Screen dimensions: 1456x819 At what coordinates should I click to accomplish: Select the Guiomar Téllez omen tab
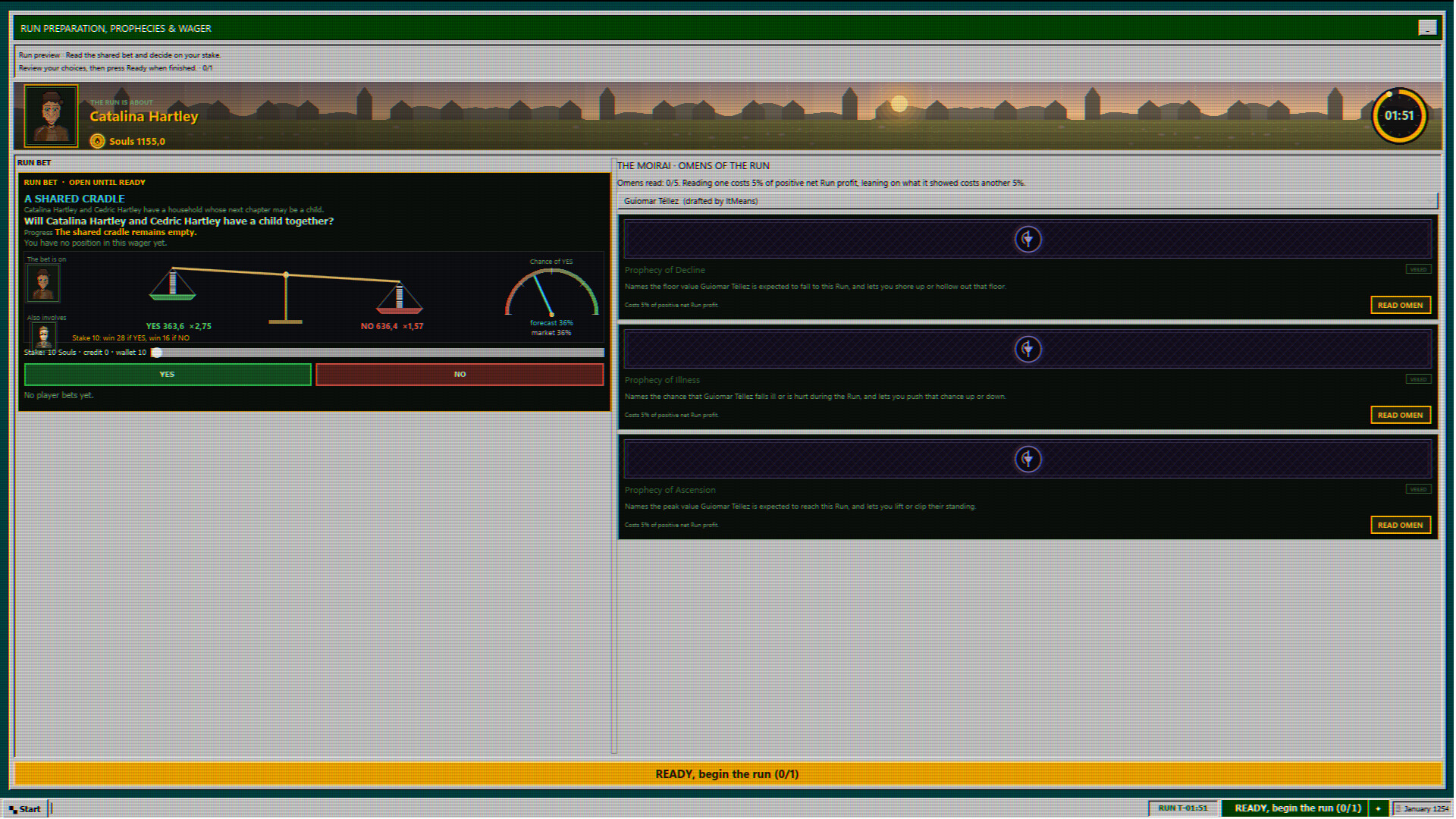tap(1027, 202)
